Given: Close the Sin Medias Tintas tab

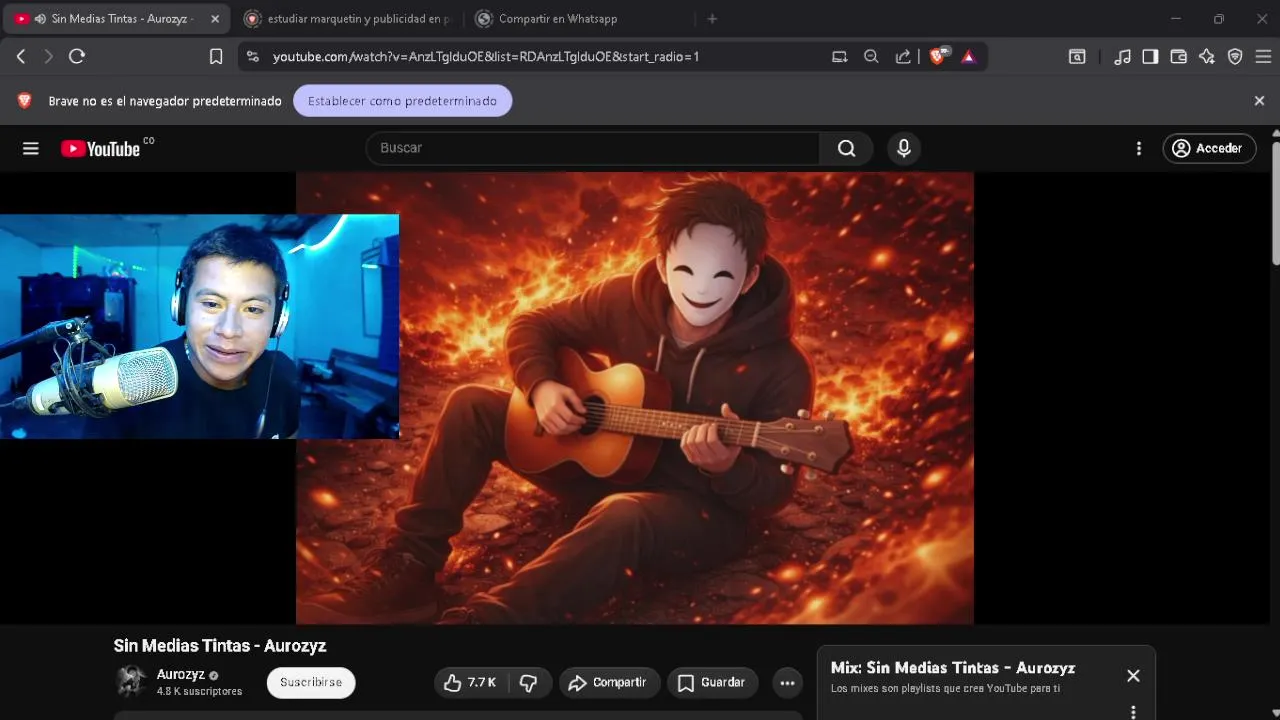Looking at the screenshot, I should point(214,19).
